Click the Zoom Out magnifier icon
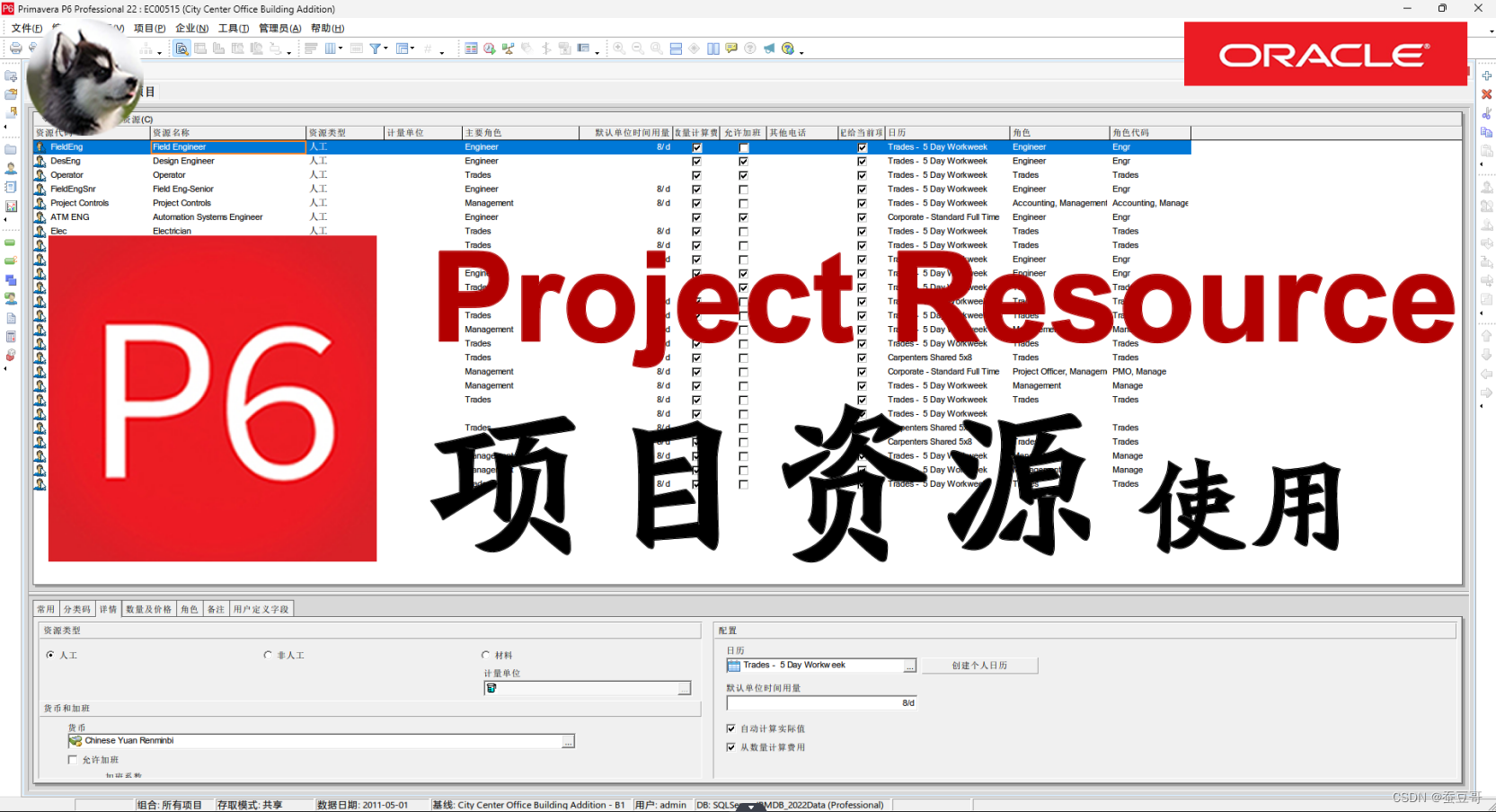The width and height of the screenshot is (1496, 812). (638, 49)
